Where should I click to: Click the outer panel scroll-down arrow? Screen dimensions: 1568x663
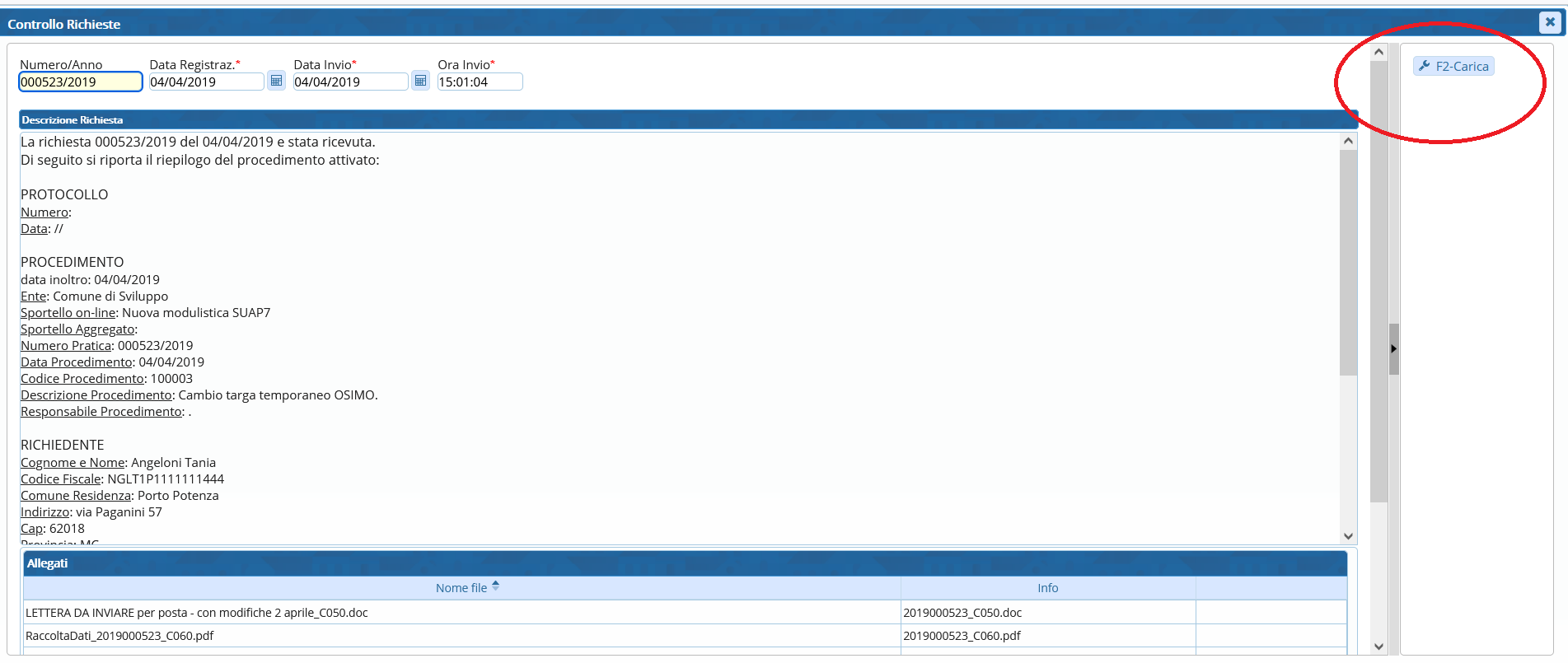click(1378, 647)
